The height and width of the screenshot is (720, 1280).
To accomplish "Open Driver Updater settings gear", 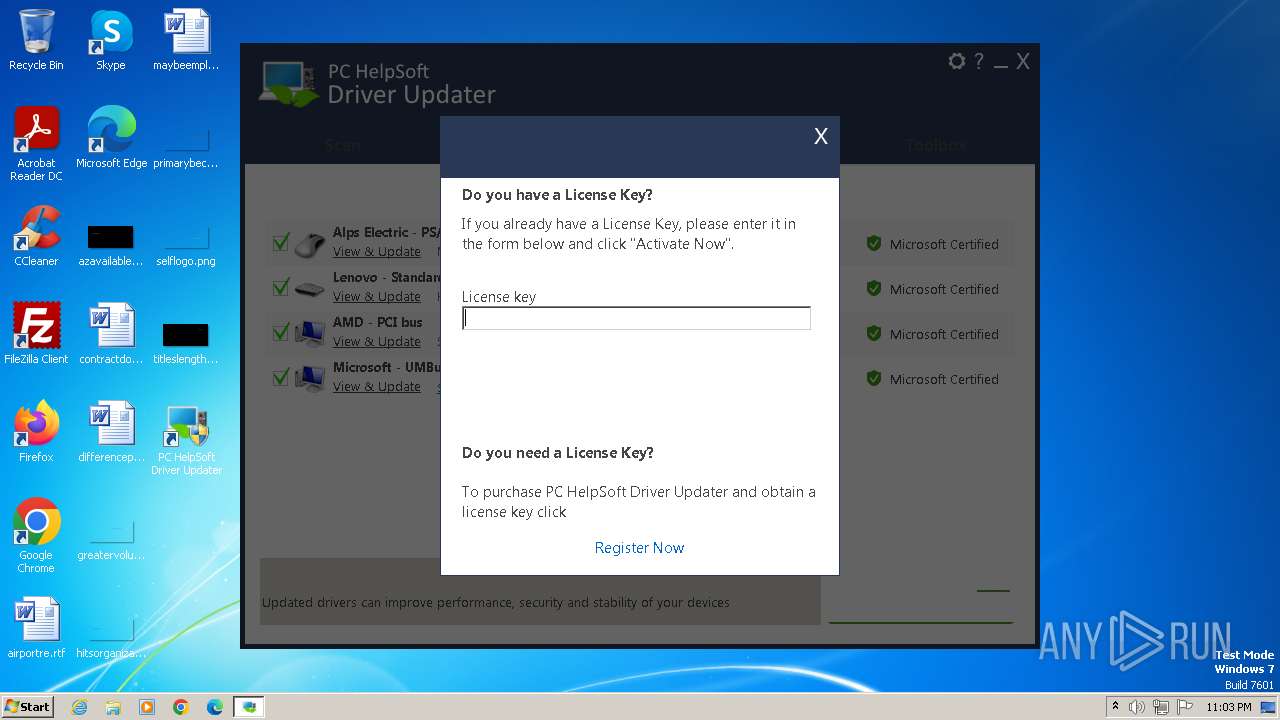I will (x=957, y=61).
